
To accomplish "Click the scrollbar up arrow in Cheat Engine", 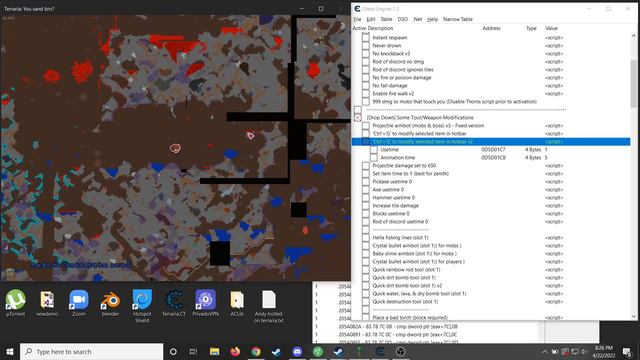I will point(634,36).
